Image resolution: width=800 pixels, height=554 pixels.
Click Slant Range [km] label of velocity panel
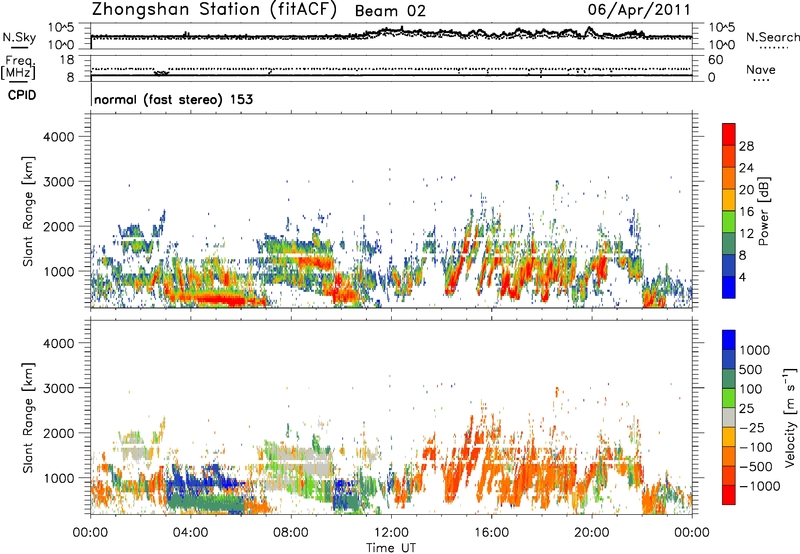click(28, 418)
